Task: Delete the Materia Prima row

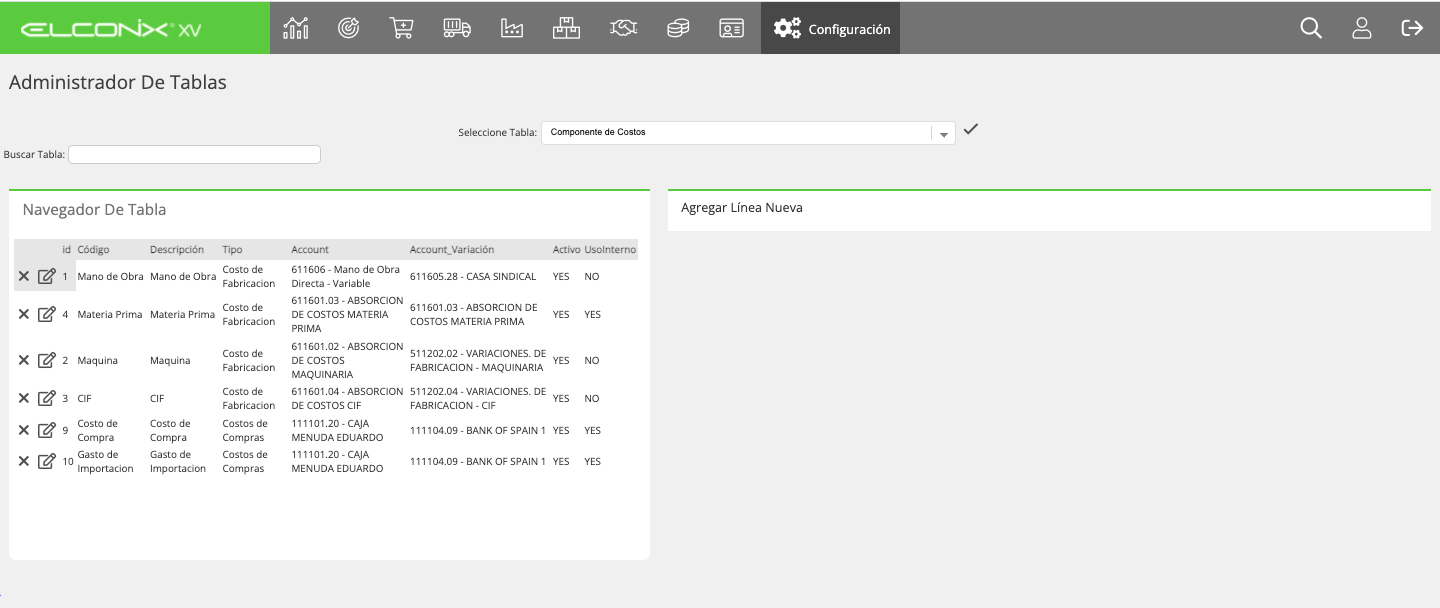Action: point(24,314)
